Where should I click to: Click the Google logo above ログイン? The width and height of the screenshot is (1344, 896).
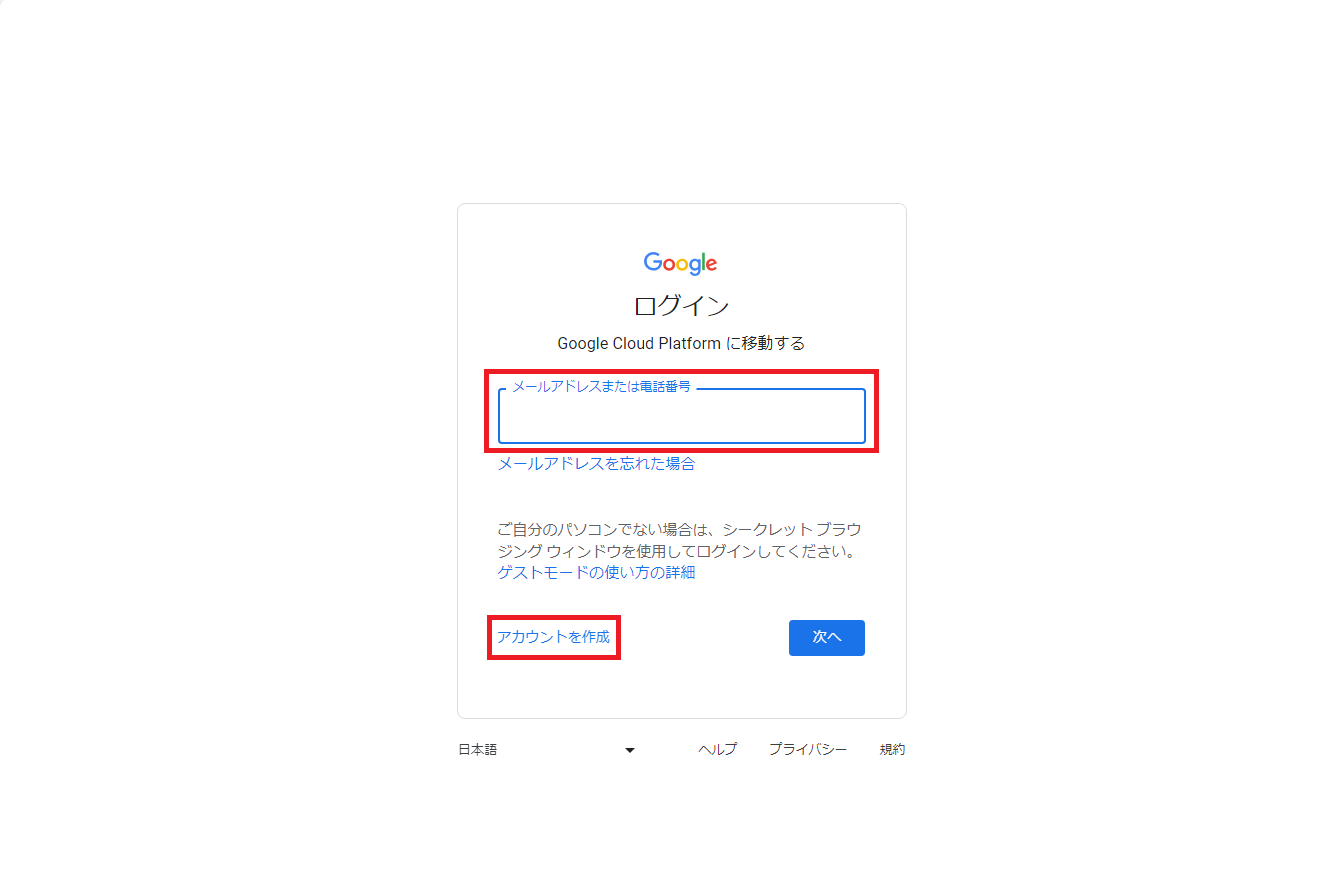tap(680, 263)
